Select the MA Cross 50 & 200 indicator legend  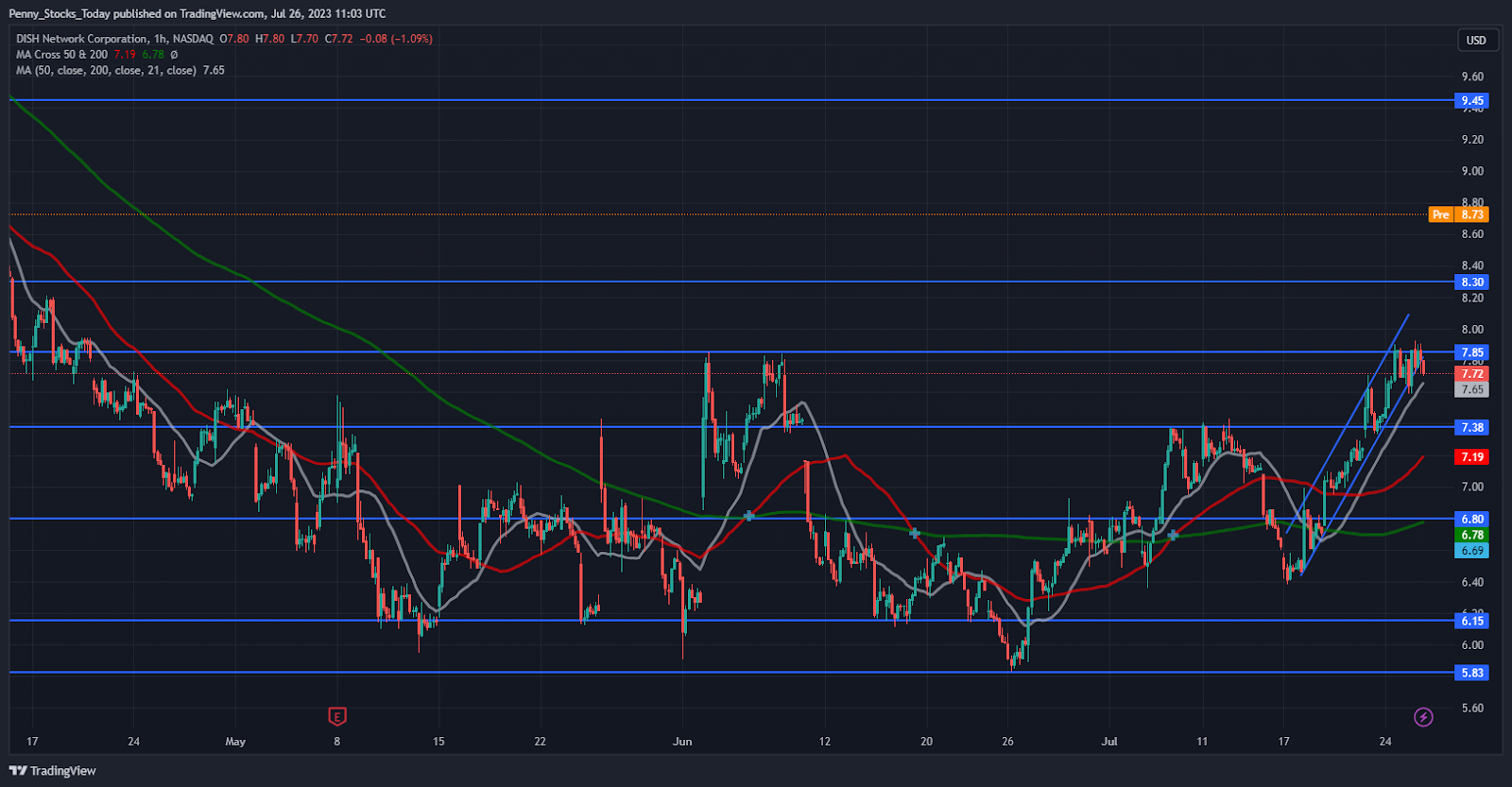click(x=61, y=55)
